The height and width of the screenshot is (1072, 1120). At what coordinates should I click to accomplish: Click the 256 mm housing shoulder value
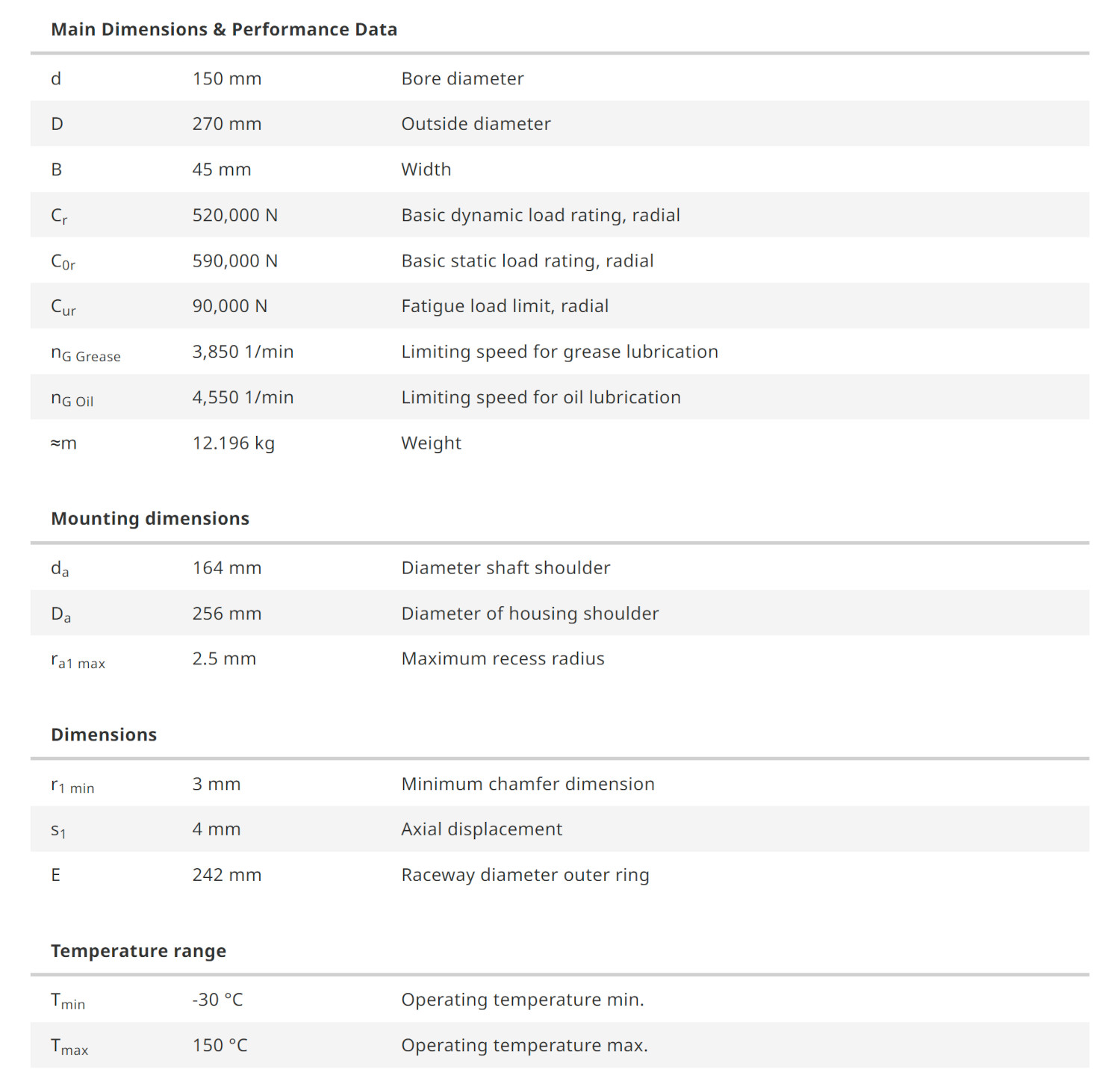(x=227, y=614)
